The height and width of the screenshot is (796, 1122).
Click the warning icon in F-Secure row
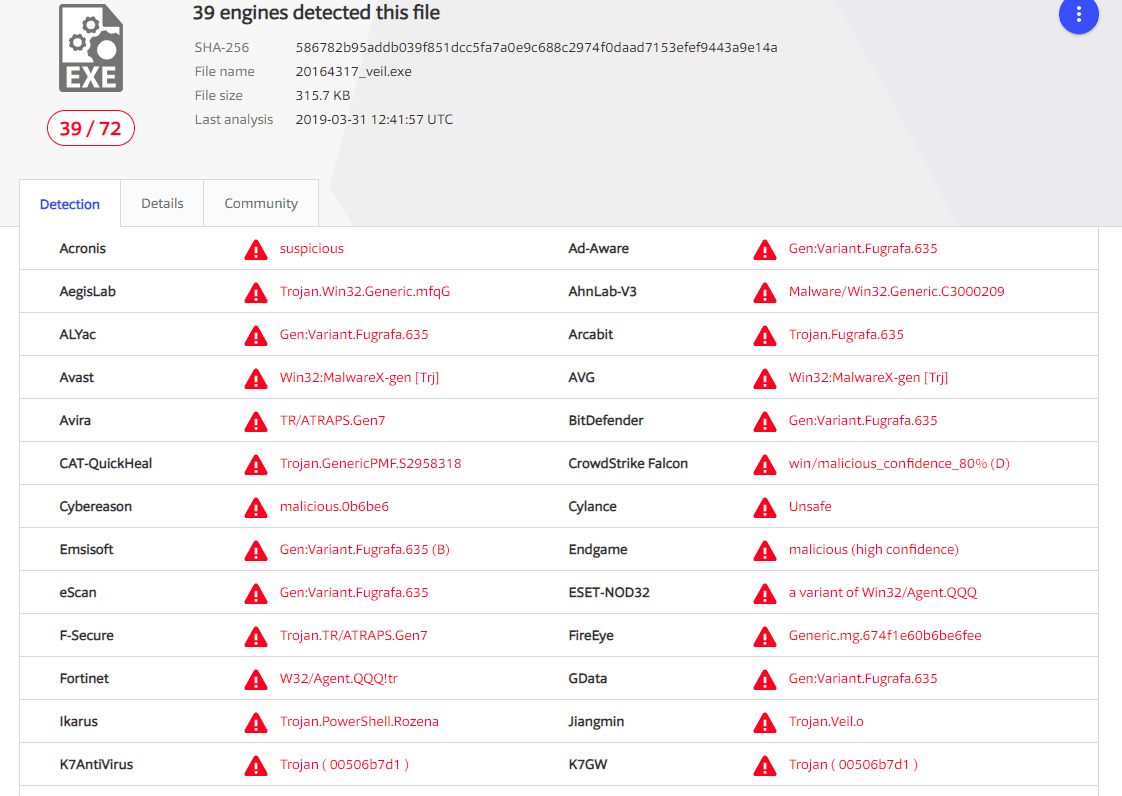255,636
